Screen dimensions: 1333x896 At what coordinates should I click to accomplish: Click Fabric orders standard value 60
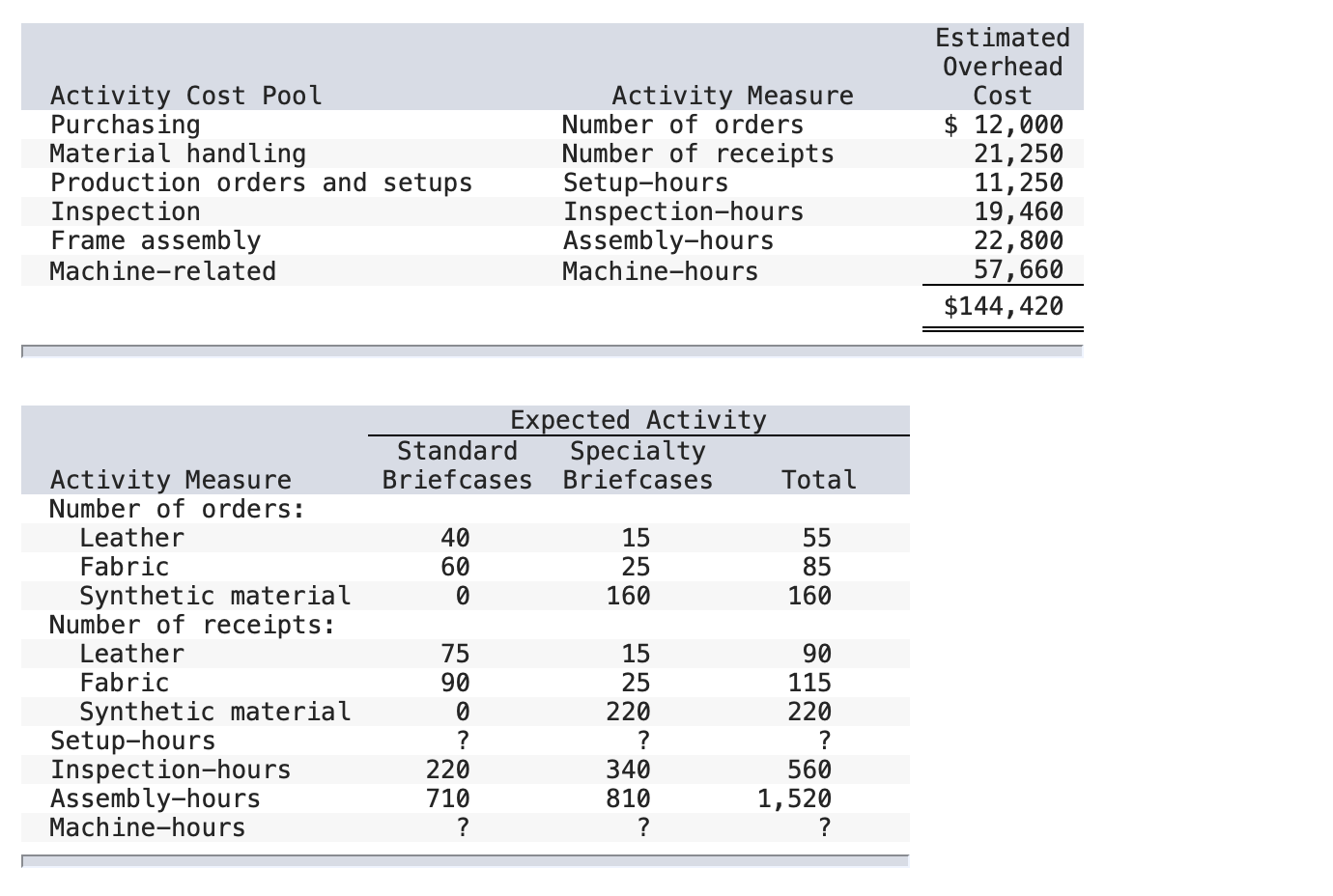click(455, 567)
